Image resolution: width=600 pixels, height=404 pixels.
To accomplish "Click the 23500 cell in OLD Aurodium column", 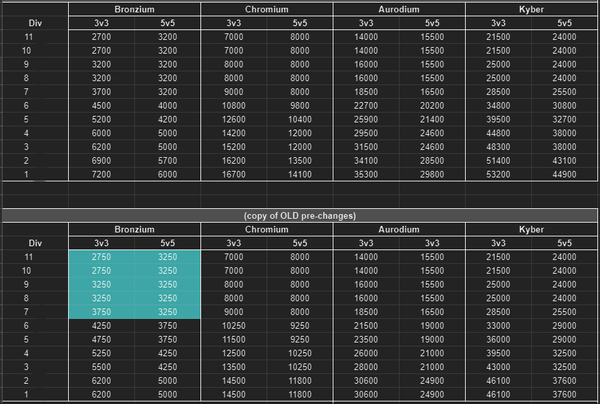I will point(366,340).
